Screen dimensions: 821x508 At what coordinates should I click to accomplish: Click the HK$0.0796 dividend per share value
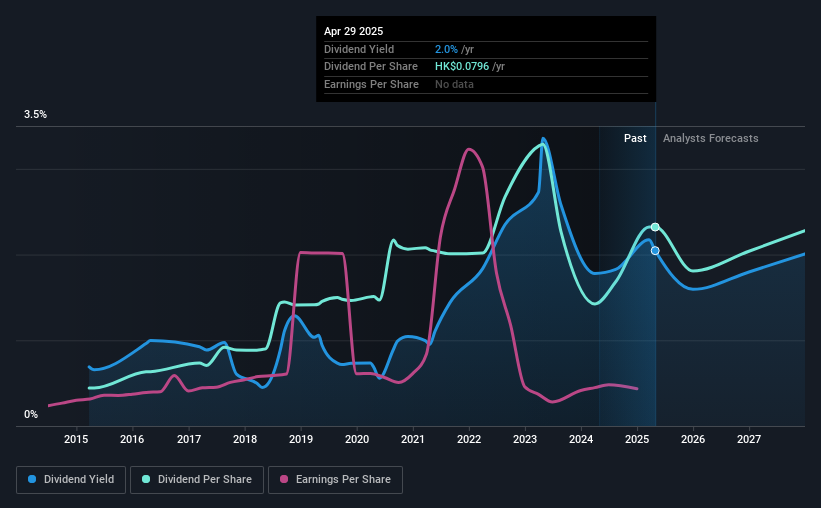point(462,67)
